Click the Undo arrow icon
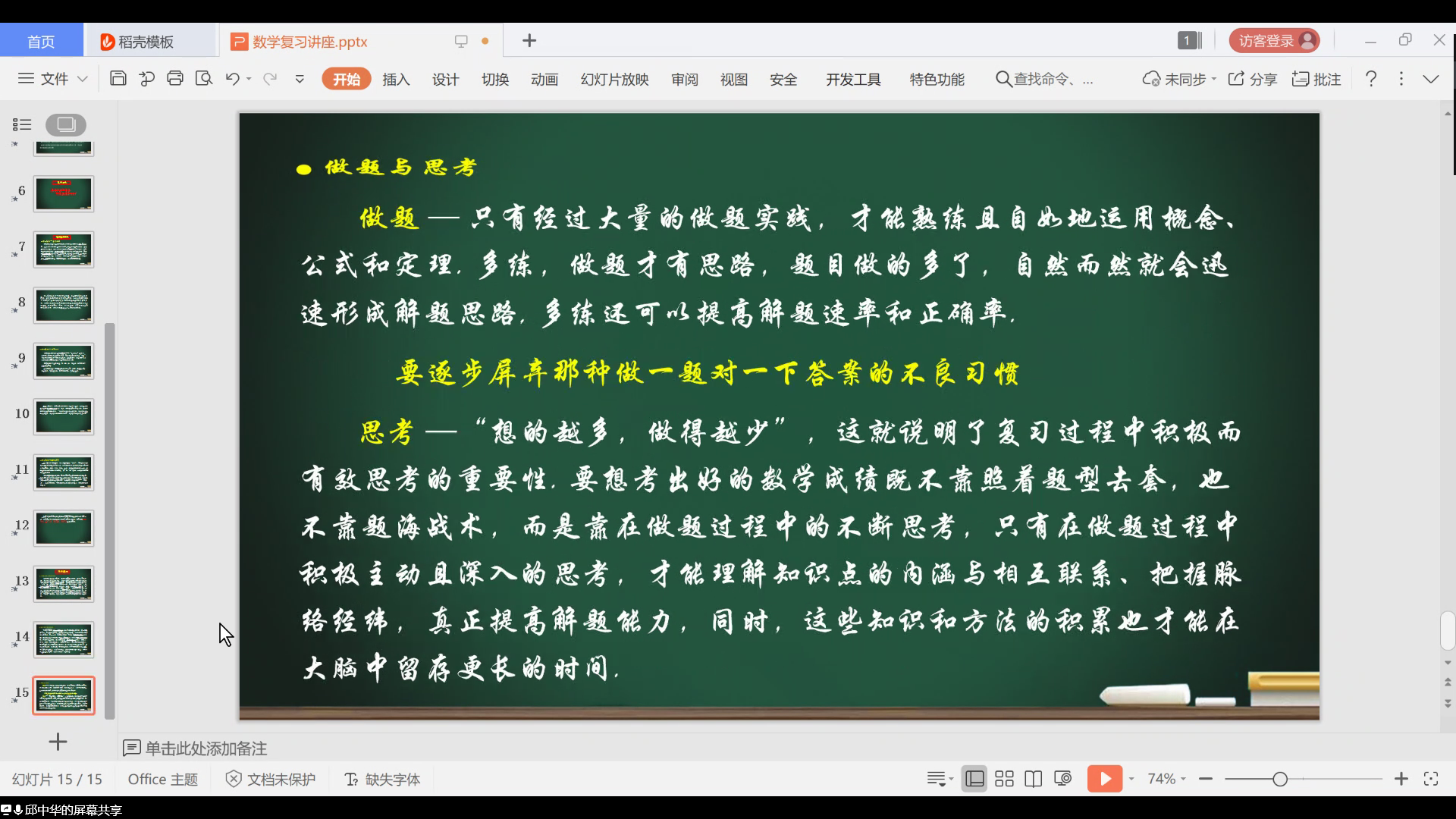The height and width of the screenshot is (819, 1456). click(232, 78)
